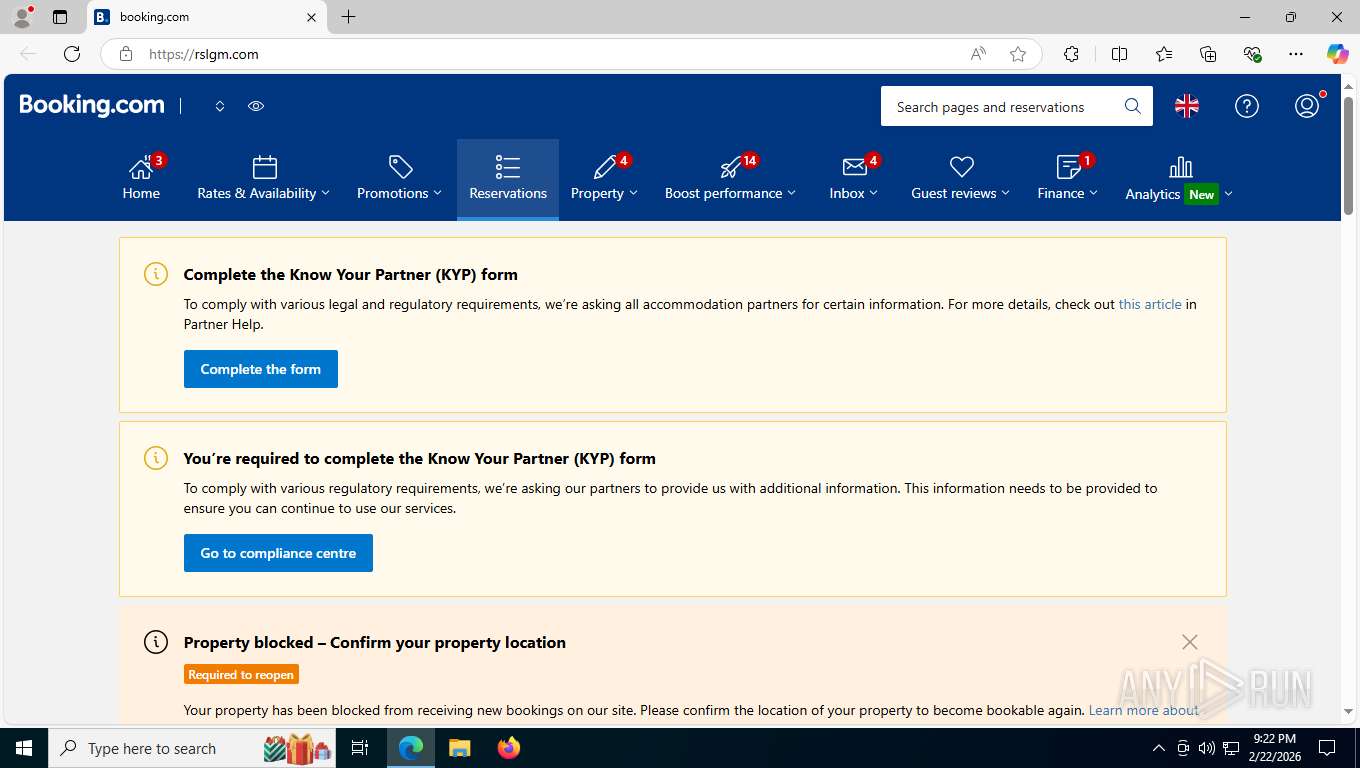Open the 'this article' link
Image resolution: width=1360 pixels, height=768 pixels.
tap(1150, 304)
